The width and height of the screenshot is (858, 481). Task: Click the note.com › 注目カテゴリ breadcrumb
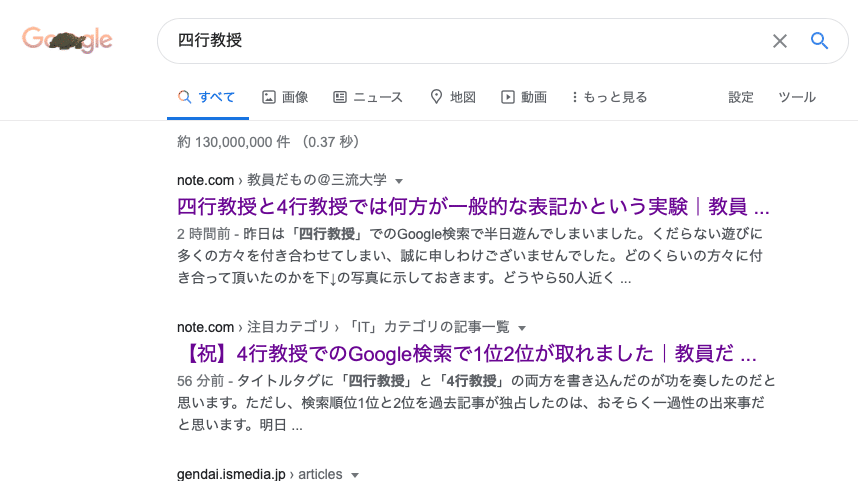[x=343, y=327]
